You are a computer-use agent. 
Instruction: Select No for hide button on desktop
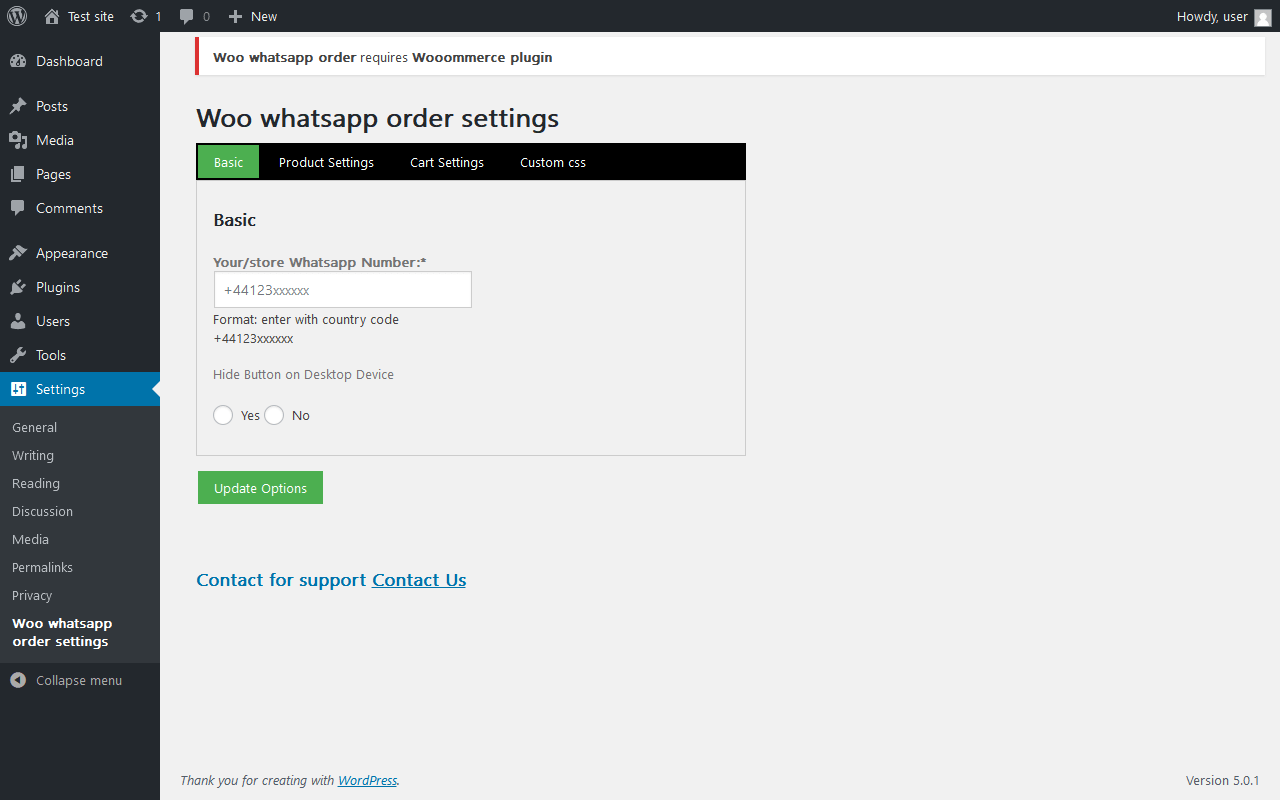click(274, 415)
